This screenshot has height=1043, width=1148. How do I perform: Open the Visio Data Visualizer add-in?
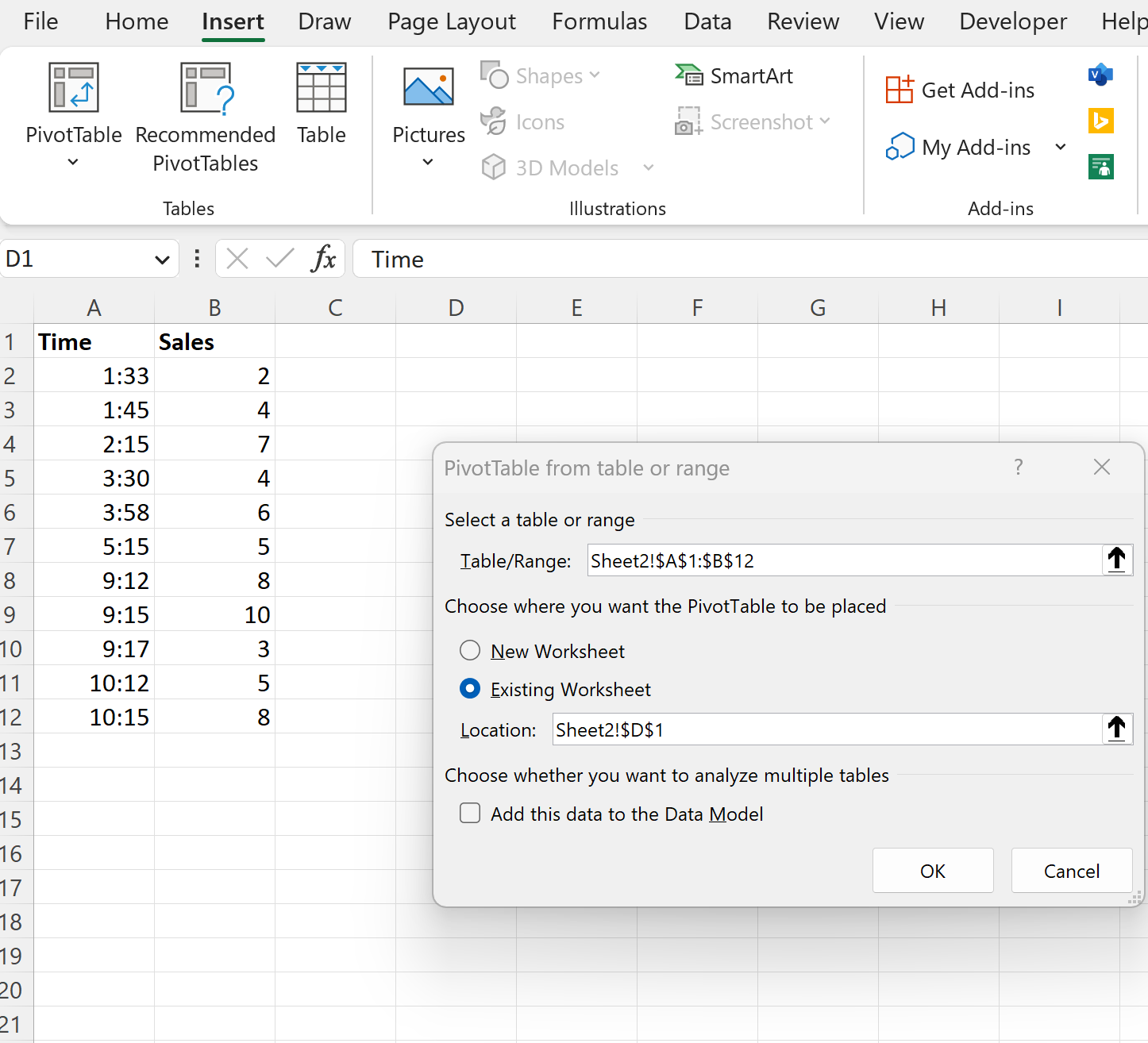[1100, 75]
